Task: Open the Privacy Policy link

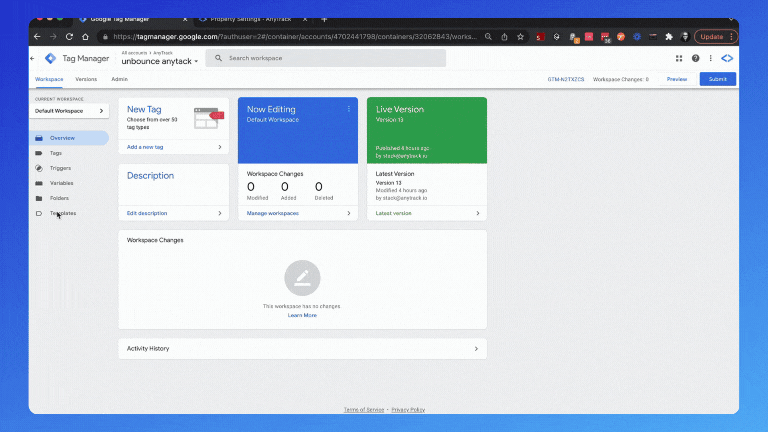Action: [408, 409]
